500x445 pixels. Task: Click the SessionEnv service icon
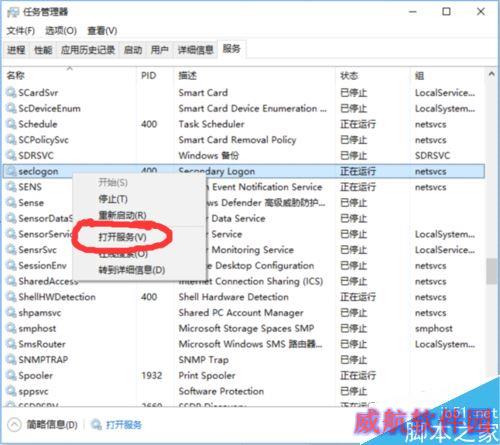[12, 265]
